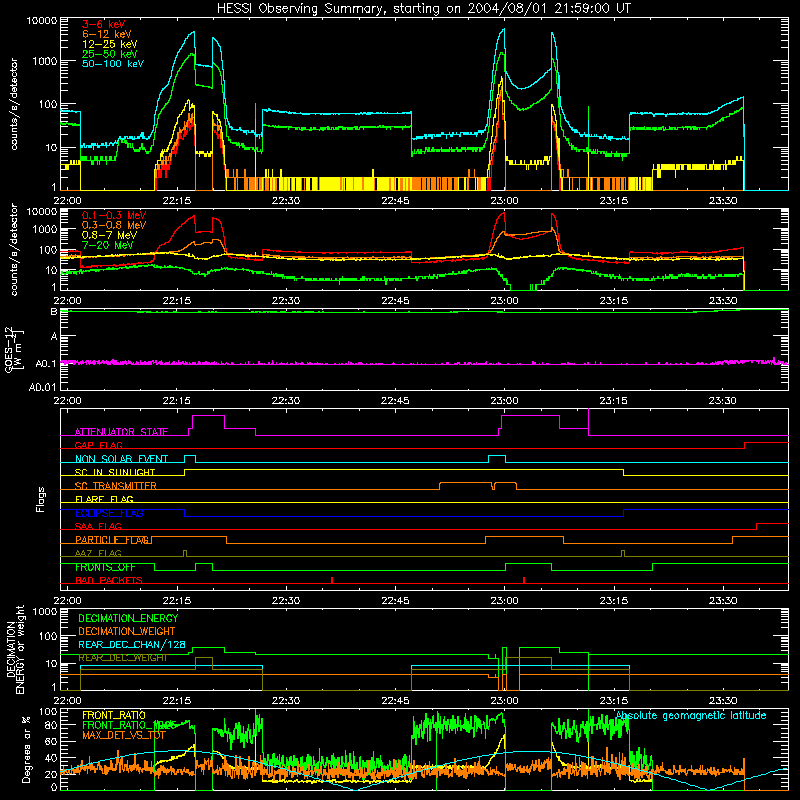Click the Absolute geomagnetic latitude label

click(x=691, y=715)
